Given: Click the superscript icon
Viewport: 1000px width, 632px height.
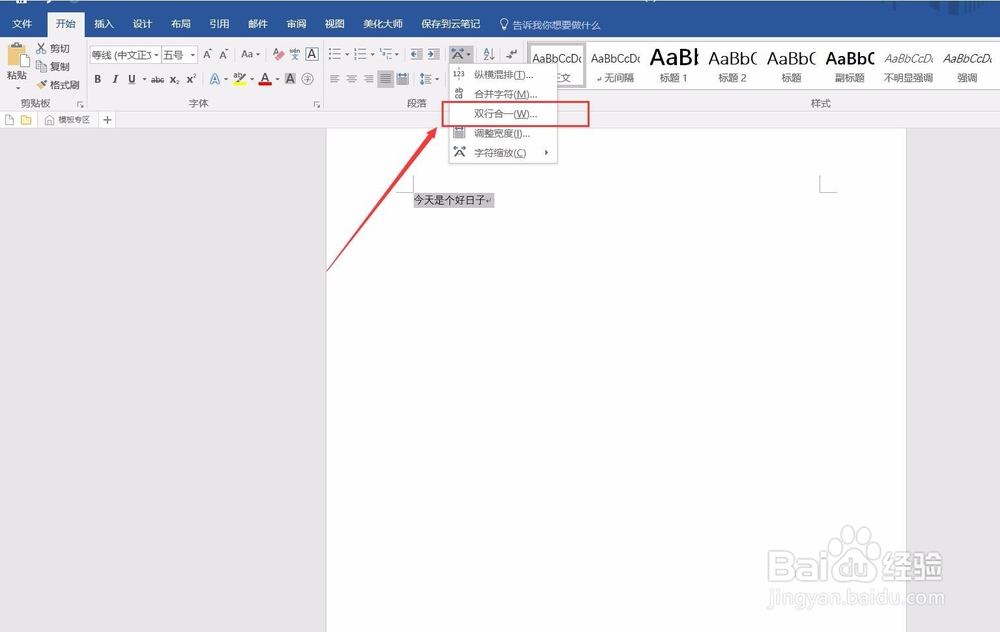Looking at the screenshot, I should tap(190, 79).
